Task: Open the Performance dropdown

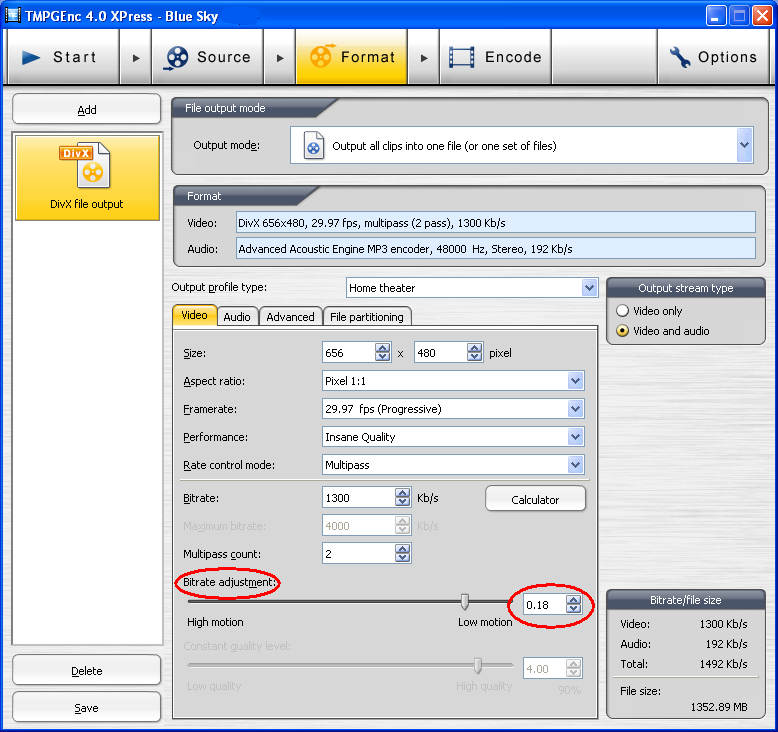Action: click(x=575, y=437)
